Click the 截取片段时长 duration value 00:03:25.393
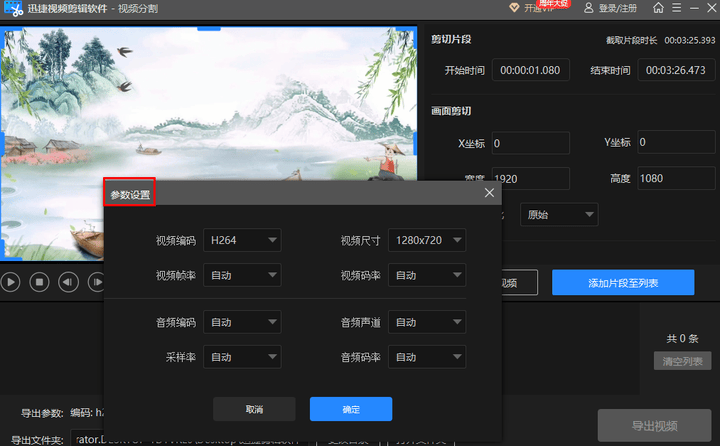This screenshot has width=720, height=446. click(x=690, y=40)
